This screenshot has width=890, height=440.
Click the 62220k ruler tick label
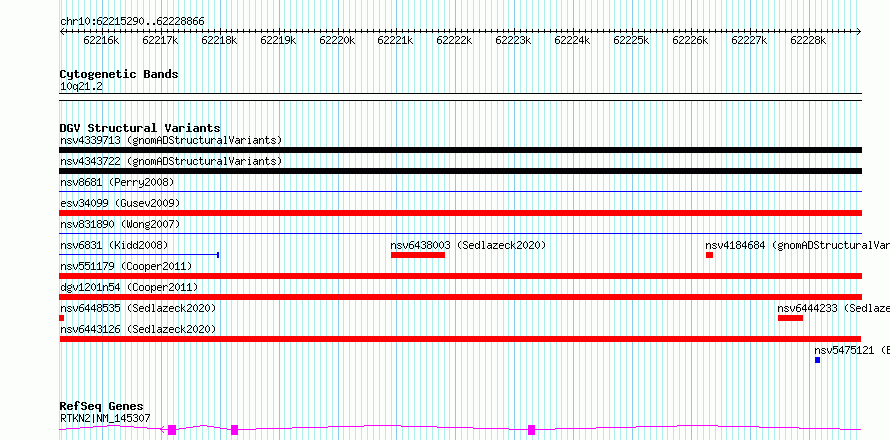pyautogui.click(x=337, y=40)
